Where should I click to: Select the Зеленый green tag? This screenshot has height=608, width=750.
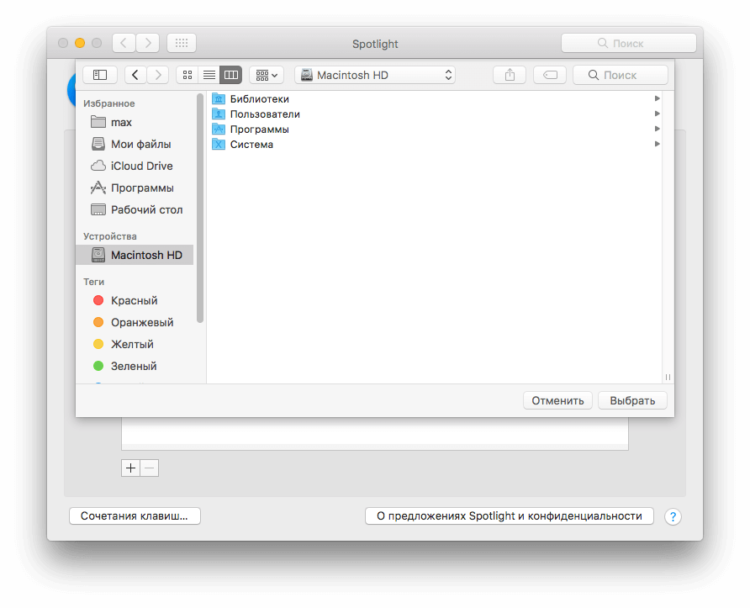pos(135,366)
